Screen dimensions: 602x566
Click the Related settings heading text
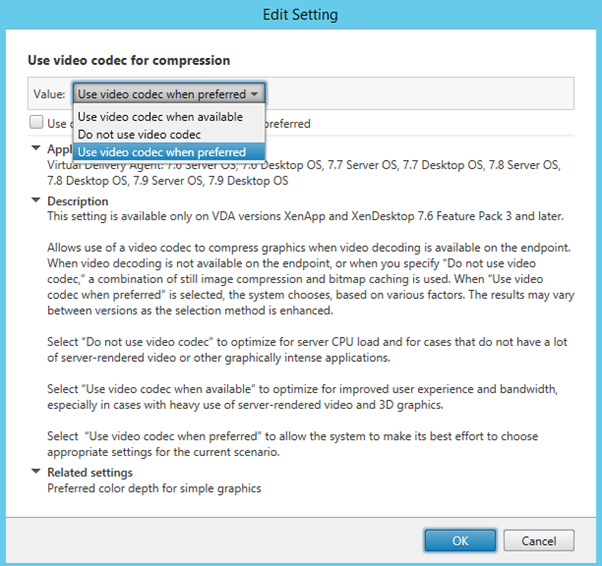90,472
